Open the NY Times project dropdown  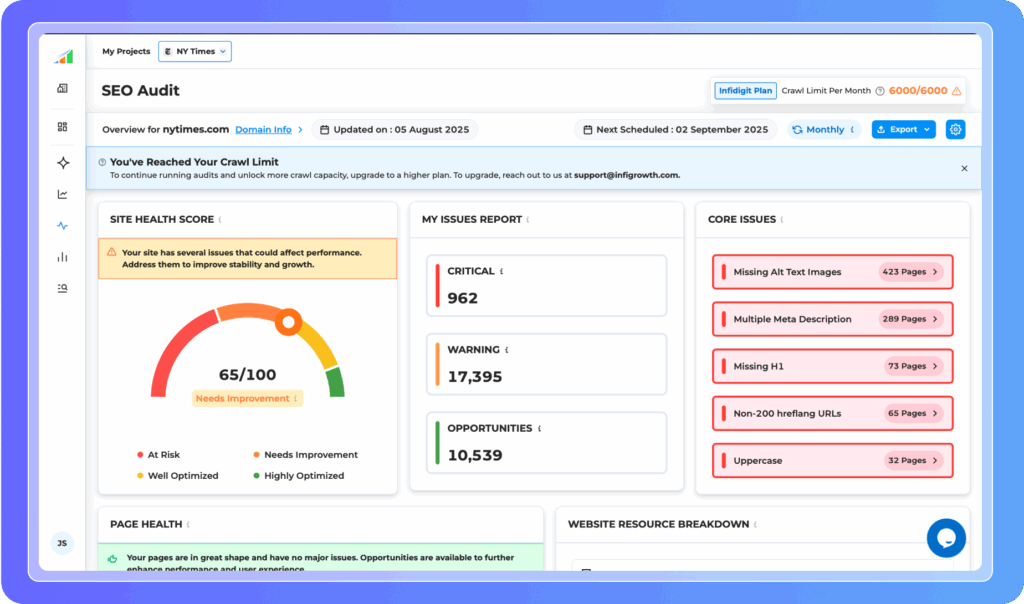pyautogui.click(x=195, y=51)
